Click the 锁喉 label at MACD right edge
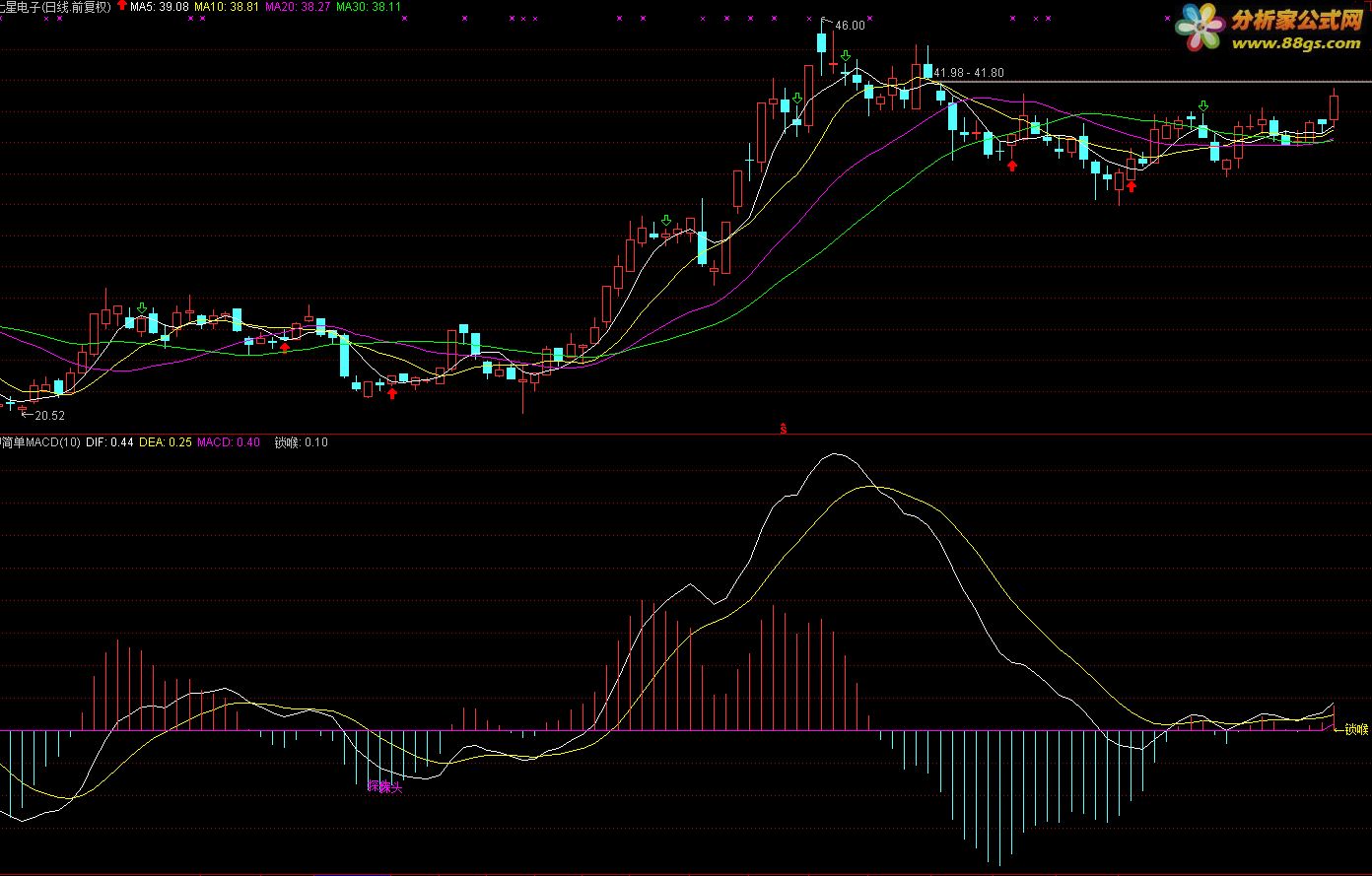Viewport: 1372px width, 876px height. click(x=1357, y=729)
